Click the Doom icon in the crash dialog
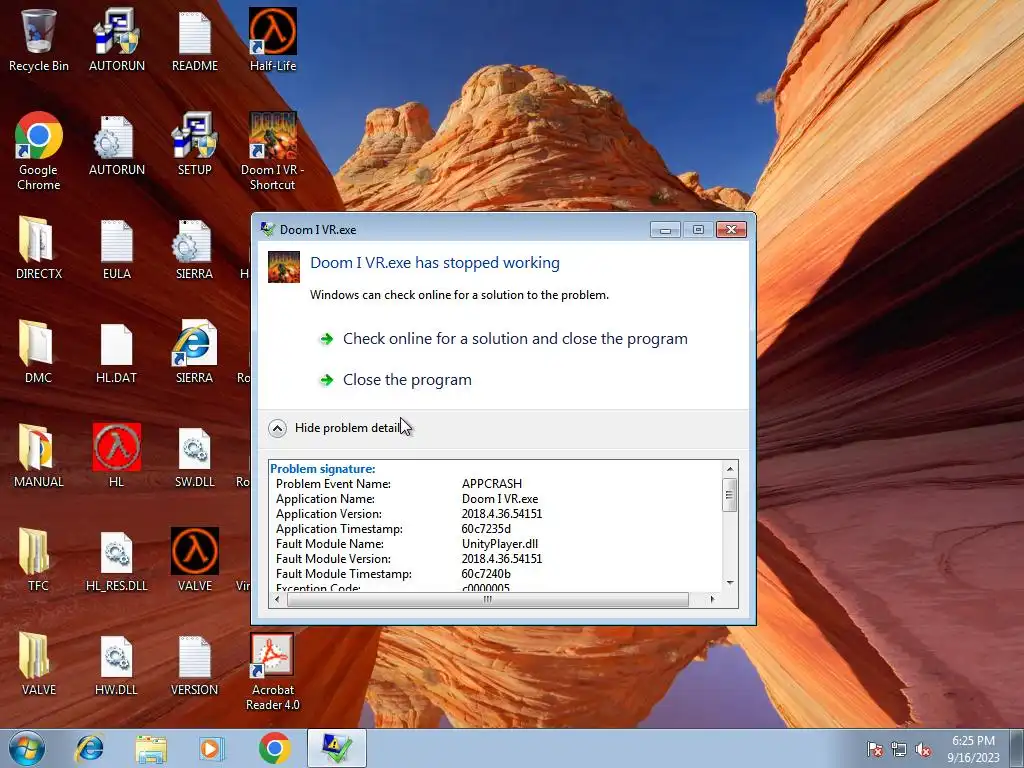 284,266
